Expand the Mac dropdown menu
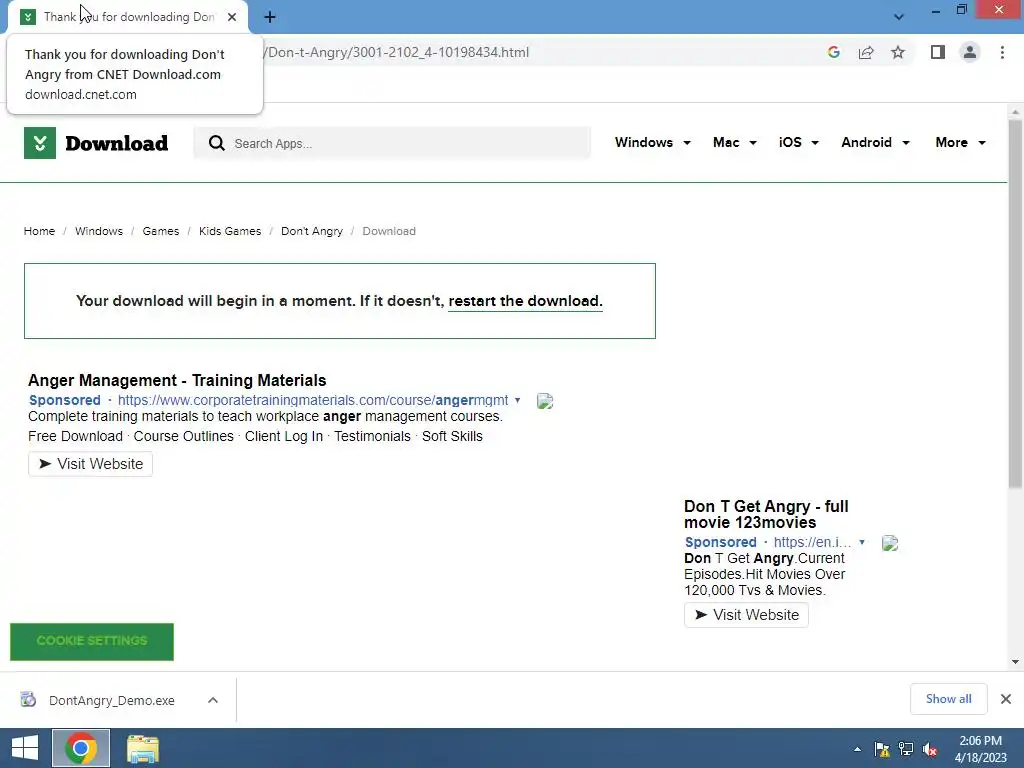The width and height of the screenshot is (1024, 768). 735,142
